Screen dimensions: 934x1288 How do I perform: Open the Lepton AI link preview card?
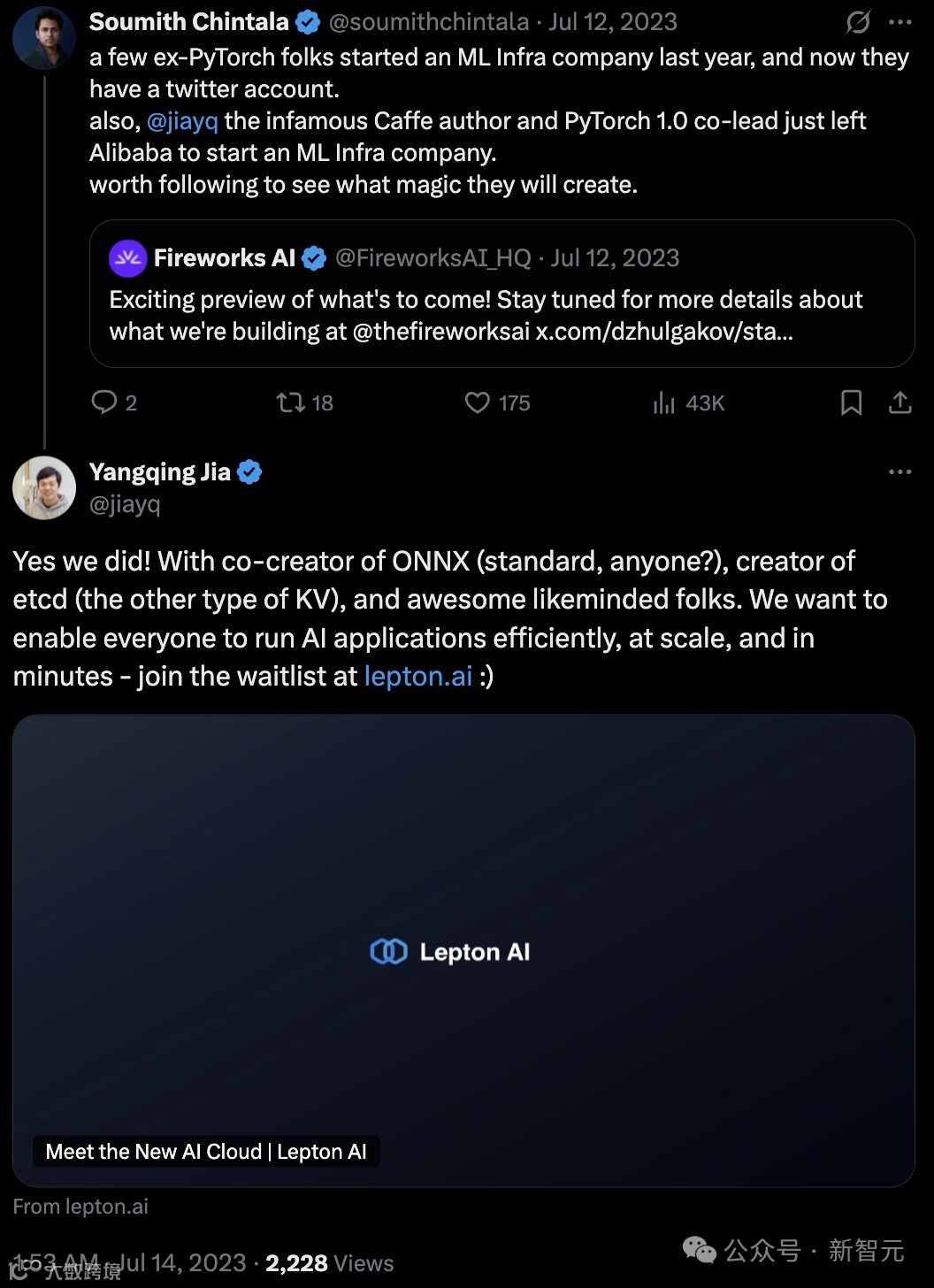point(463,951)
